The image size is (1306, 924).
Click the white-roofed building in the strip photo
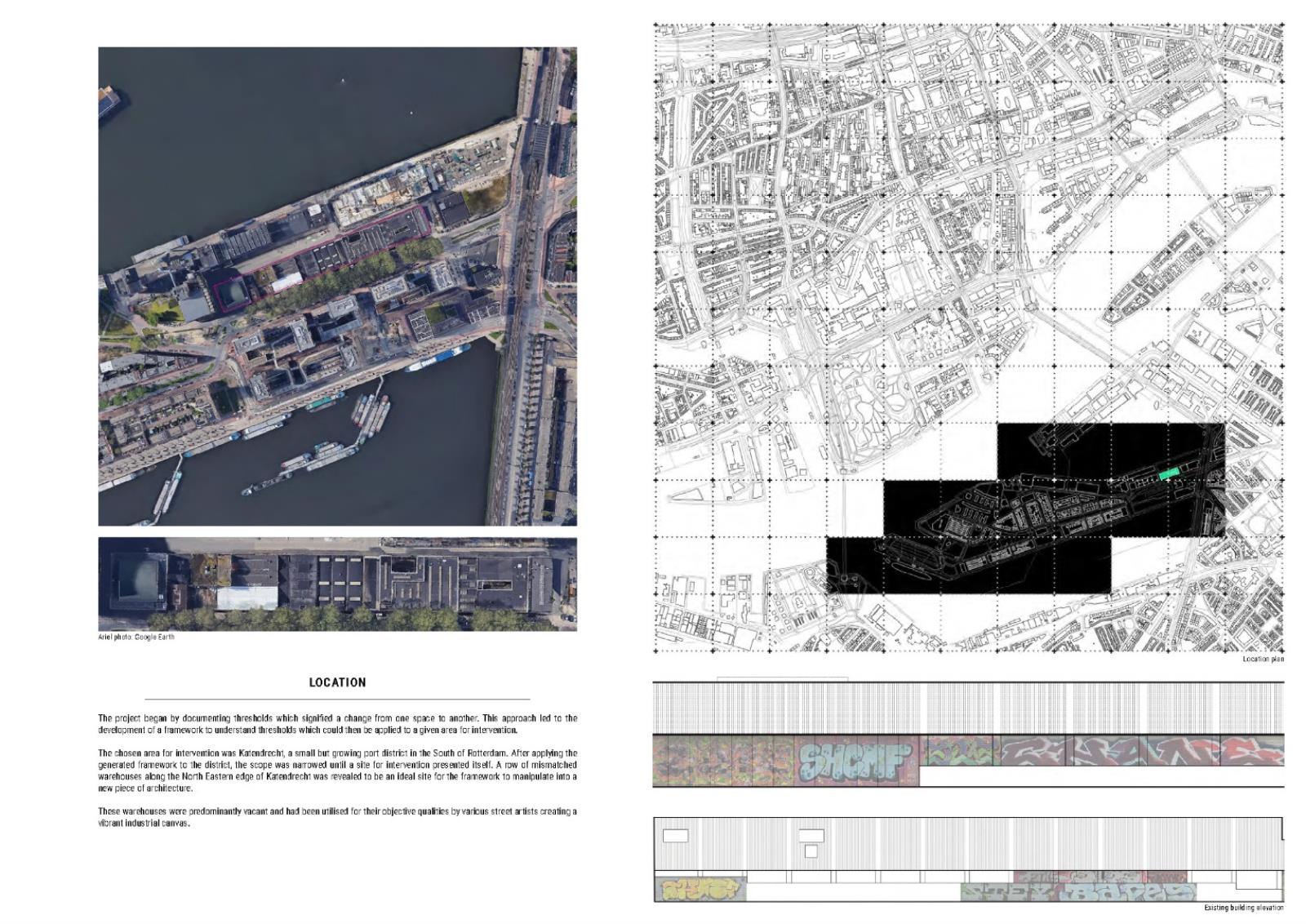click(x=247, y=597)
